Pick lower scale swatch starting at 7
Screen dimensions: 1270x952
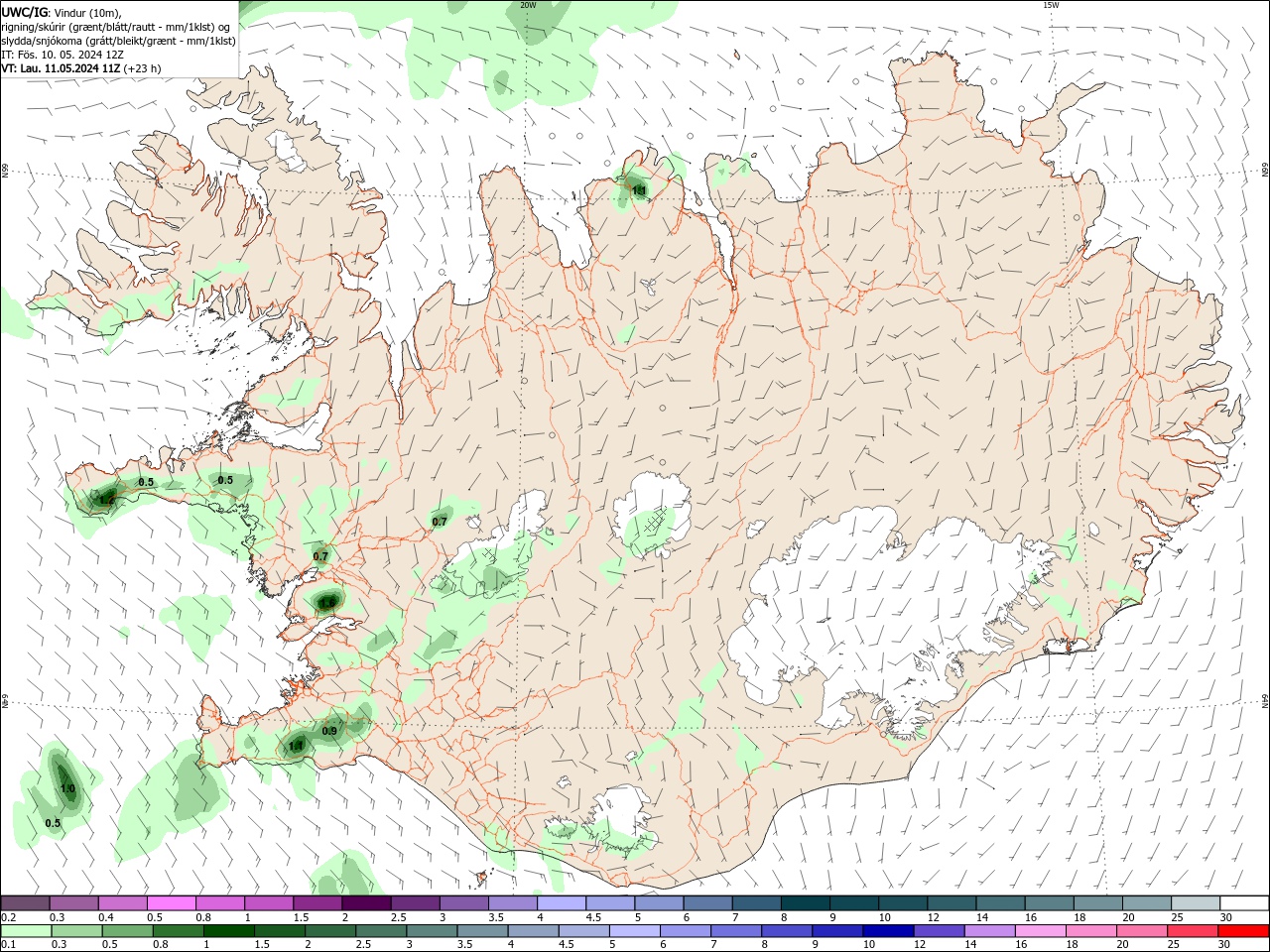tap(736, 931)
